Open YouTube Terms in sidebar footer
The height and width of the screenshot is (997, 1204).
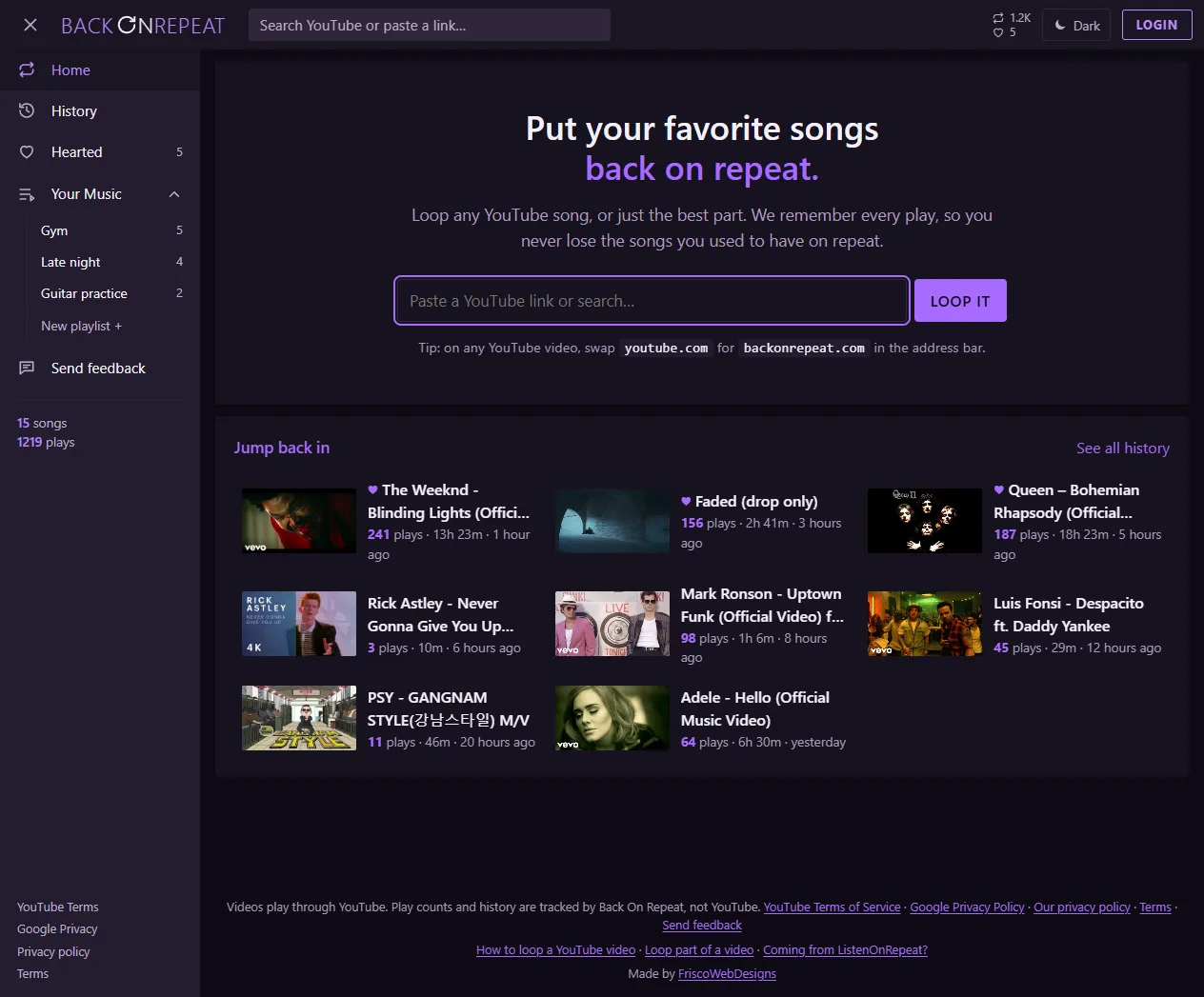tap(58, 907)
